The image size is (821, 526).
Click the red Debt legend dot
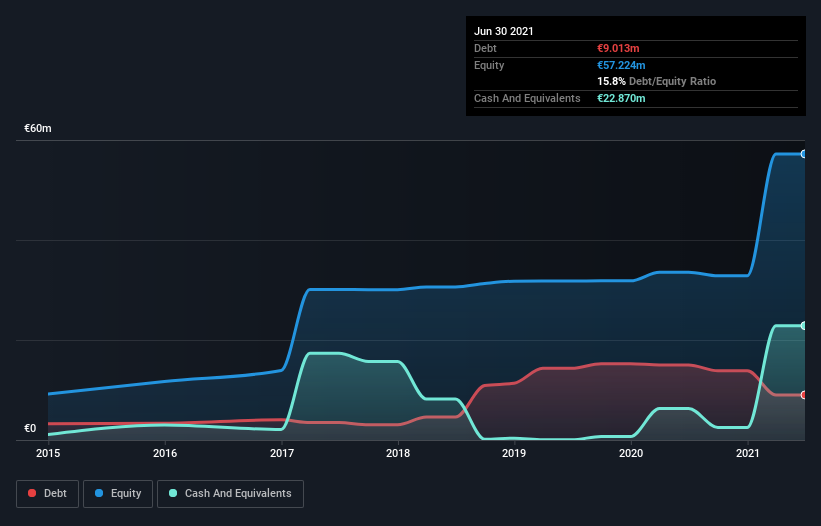[x=32, y=493]
